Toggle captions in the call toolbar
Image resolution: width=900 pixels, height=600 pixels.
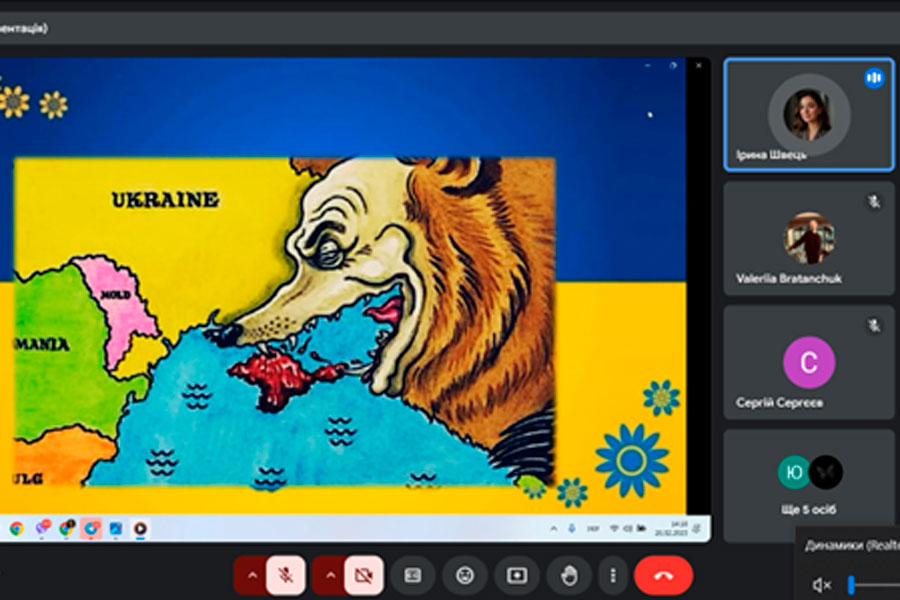tap(413, 575)
